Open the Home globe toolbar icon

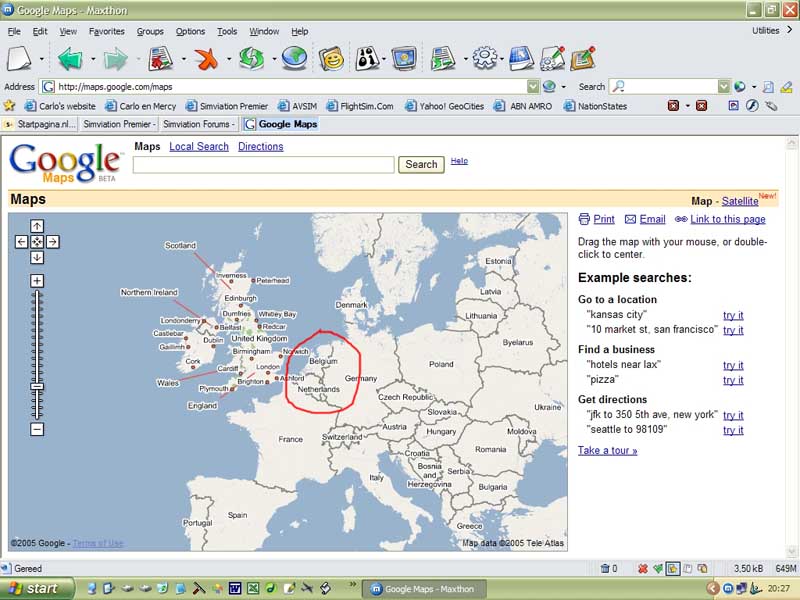(x=293, y=58)
